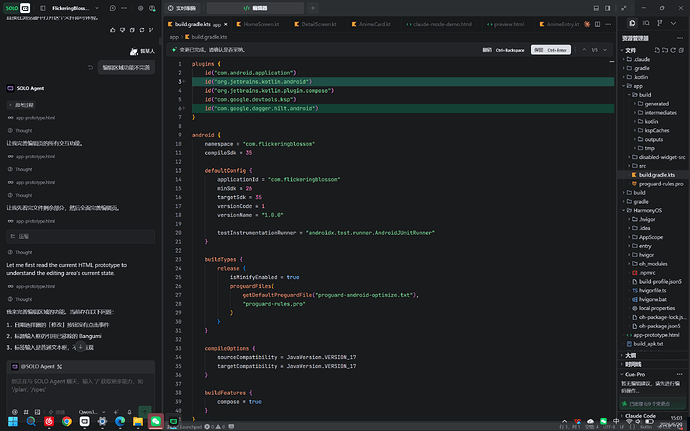
Task: Add a new view with plus button
Action: pyautogui.click(x=312, y=8)
